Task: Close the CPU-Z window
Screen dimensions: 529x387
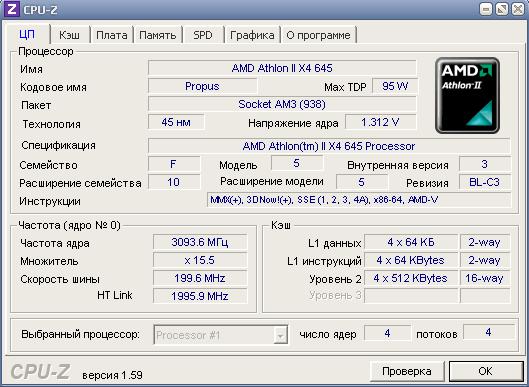Action: point(518,9)
